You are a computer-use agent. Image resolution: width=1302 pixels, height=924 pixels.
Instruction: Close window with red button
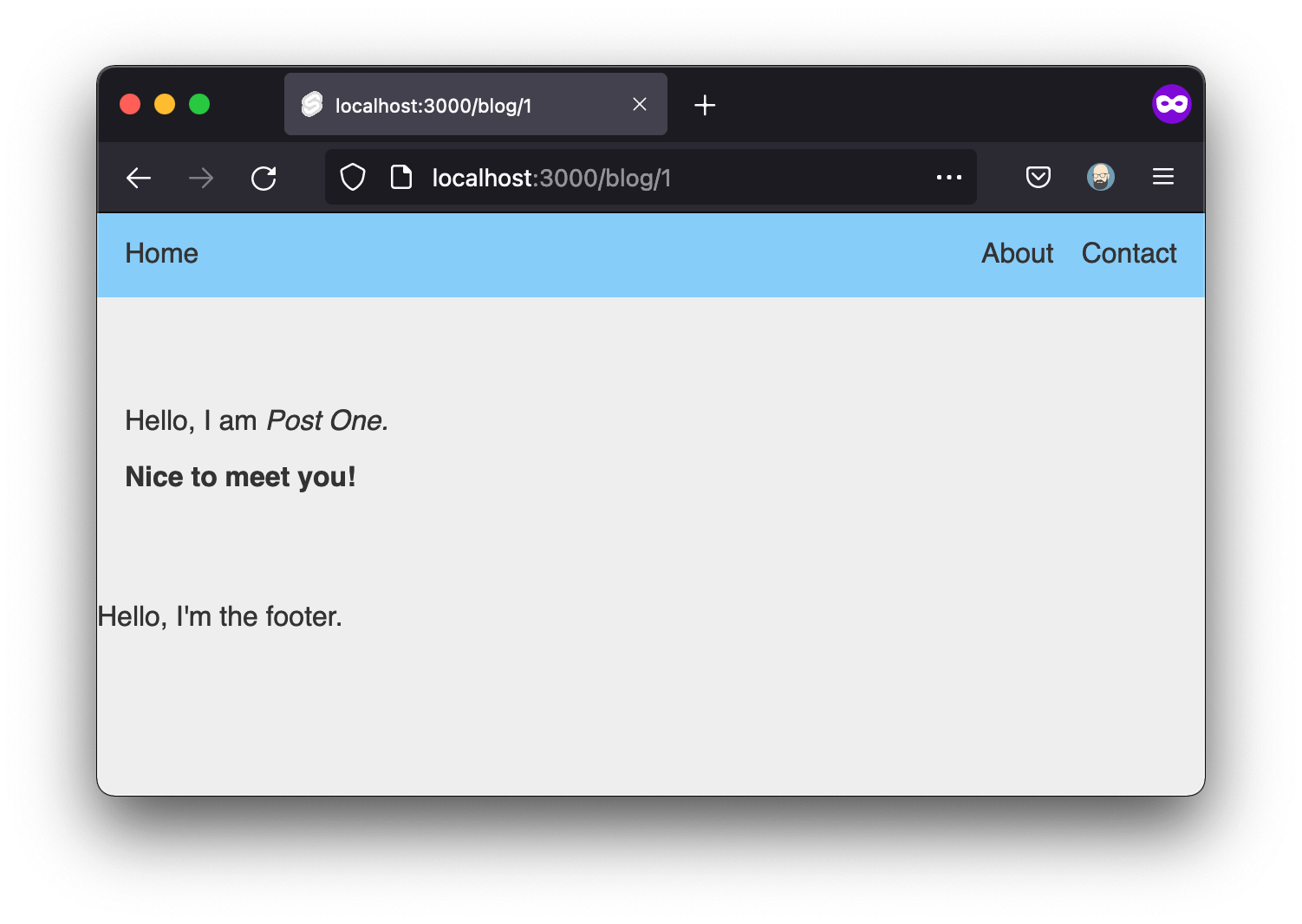130,104
